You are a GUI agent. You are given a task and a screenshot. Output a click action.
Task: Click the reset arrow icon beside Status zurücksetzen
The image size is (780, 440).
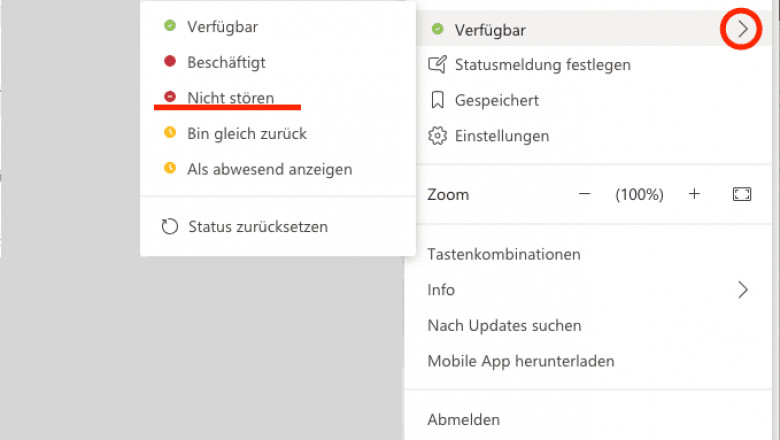click(x=170, y=226)
